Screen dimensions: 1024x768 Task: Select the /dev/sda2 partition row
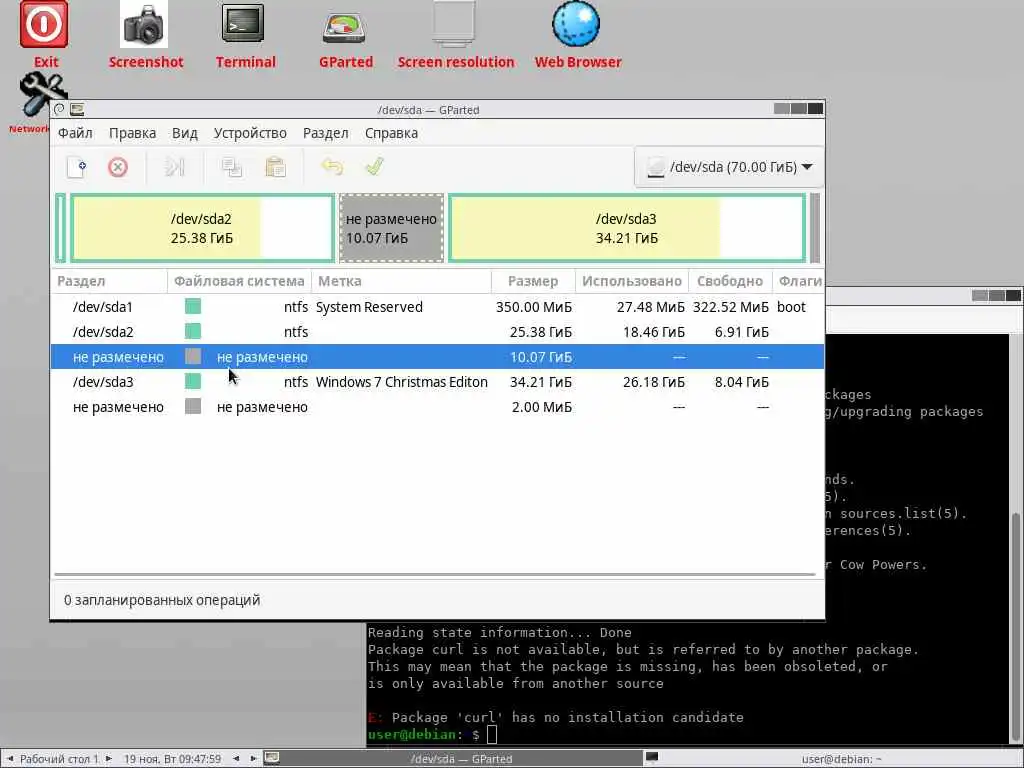click(438, 332)
